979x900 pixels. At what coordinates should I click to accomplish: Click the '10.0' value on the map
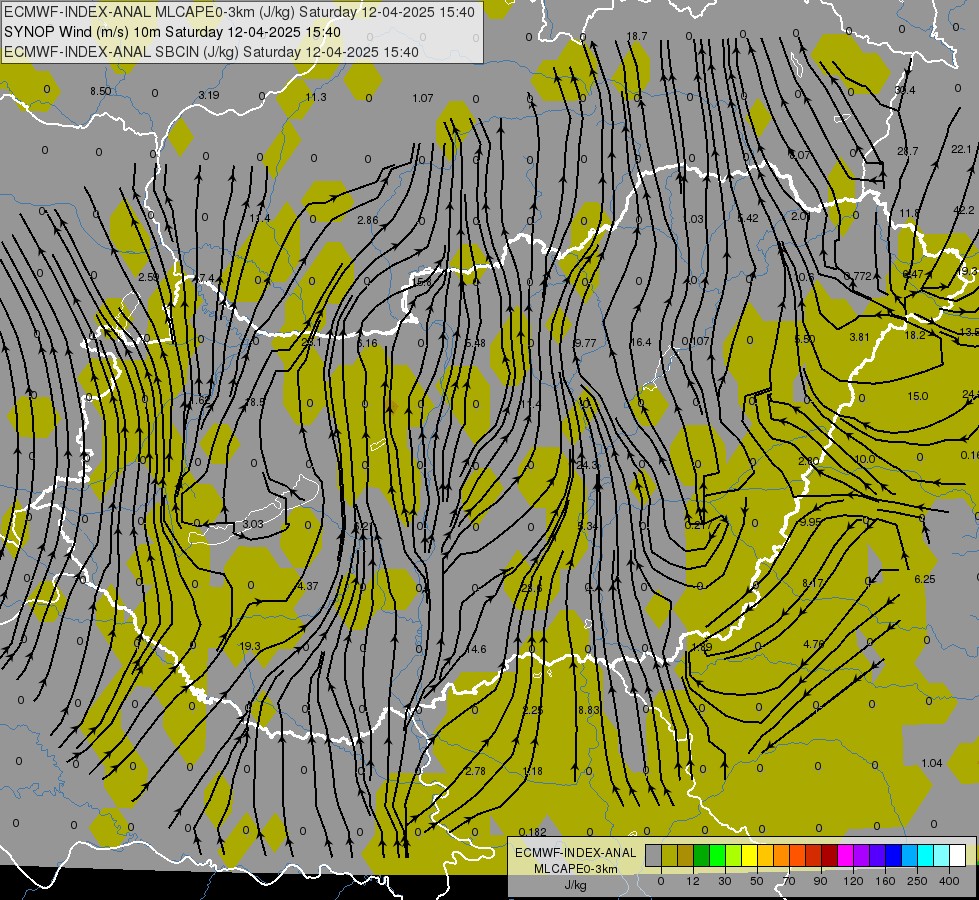(865, 459)
